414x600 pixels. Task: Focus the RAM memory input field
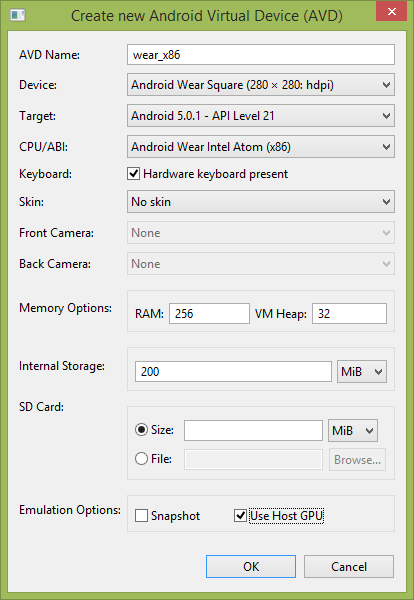[x=209, y=314]
